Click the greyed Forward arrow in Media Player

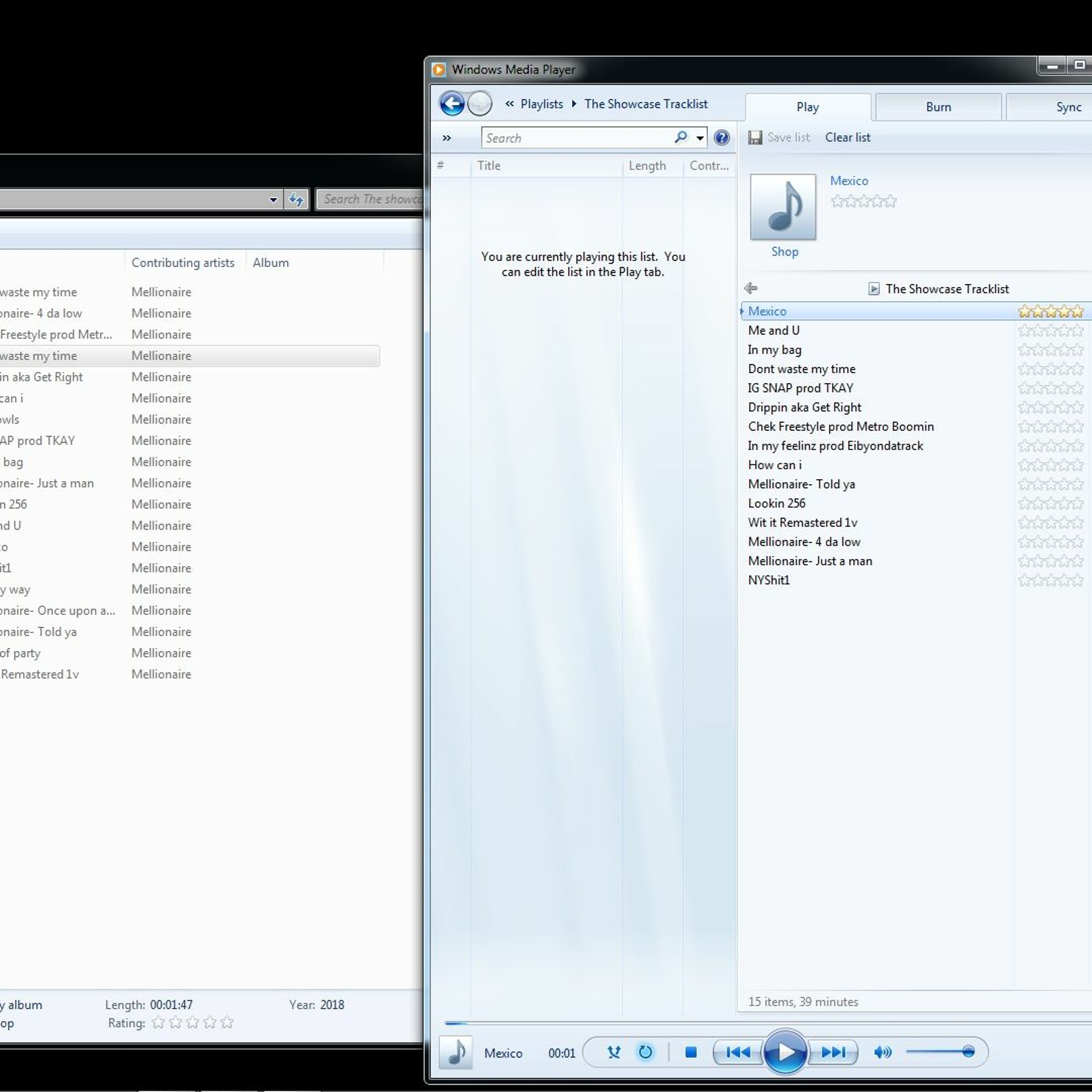(x=480, y=103)
